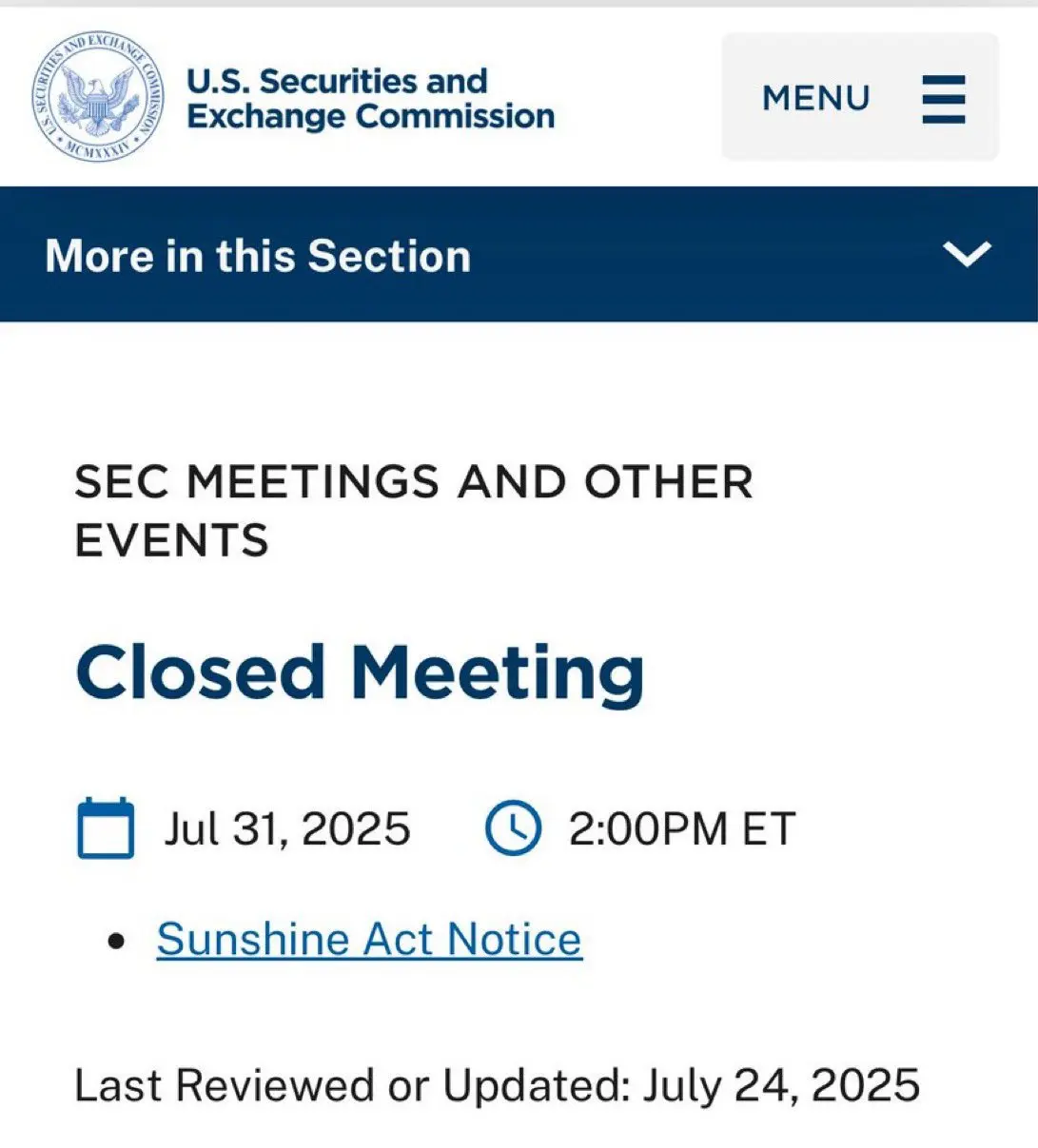Select the Jul 31, 2025 date
This screenshot has height=1148, width=1038.
click(x=287, y=829)
